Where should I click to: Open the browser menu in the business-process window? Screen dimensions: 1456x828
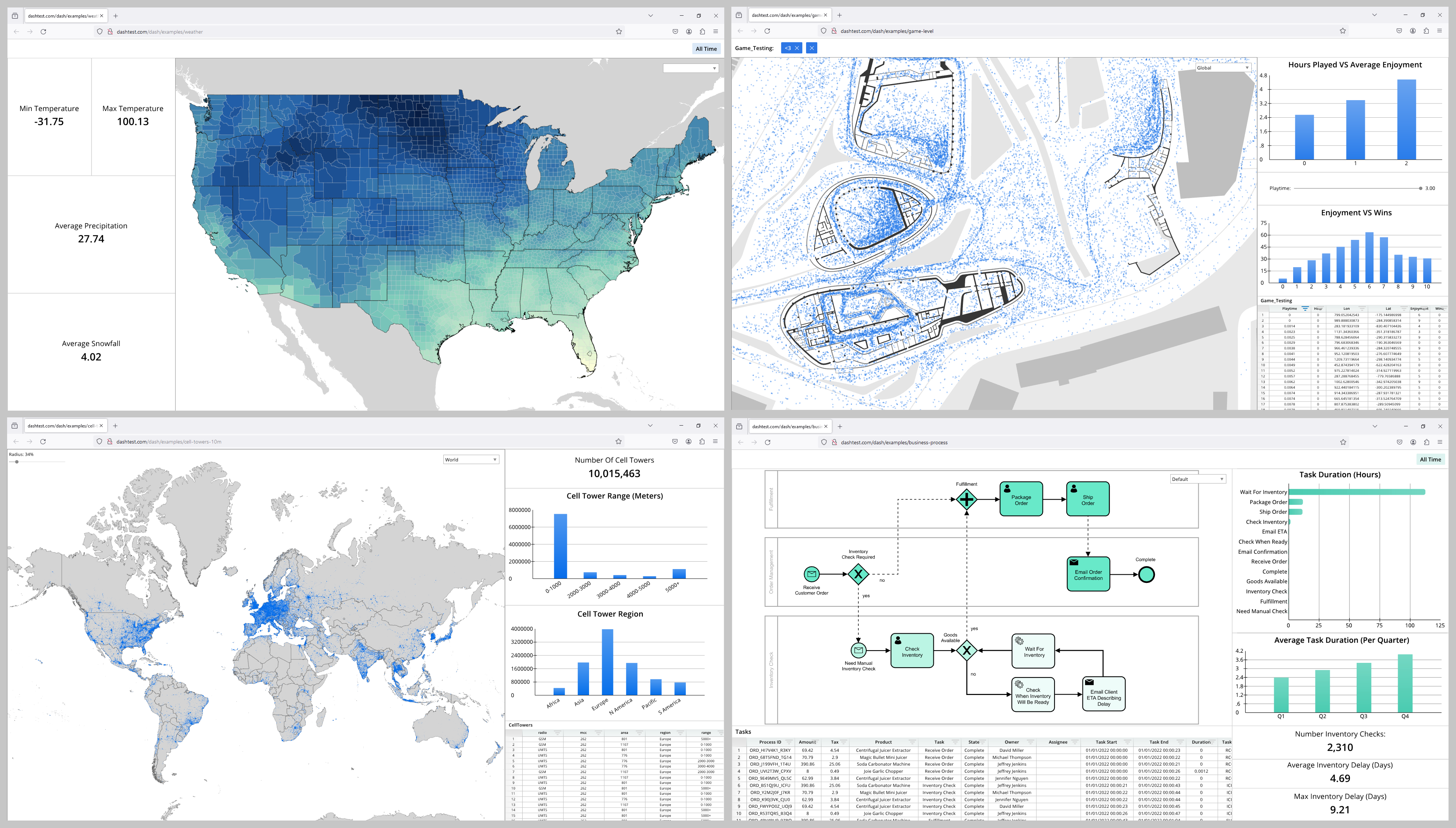(1440, 442)
